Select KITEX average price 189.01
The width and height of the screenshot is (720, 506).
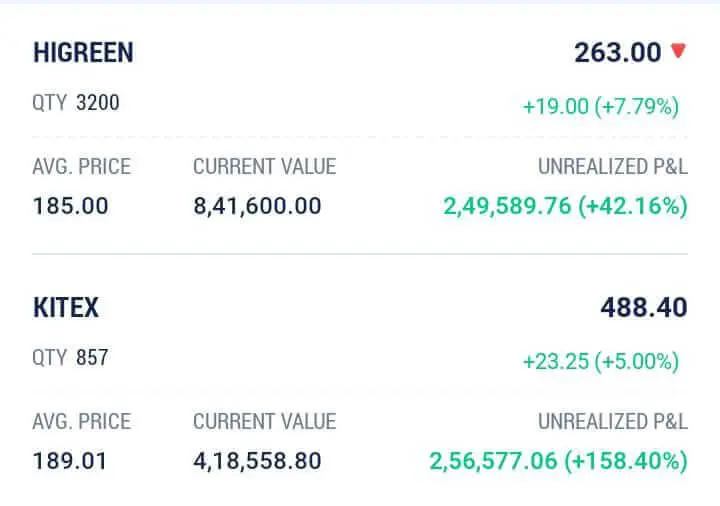[69, 462]
